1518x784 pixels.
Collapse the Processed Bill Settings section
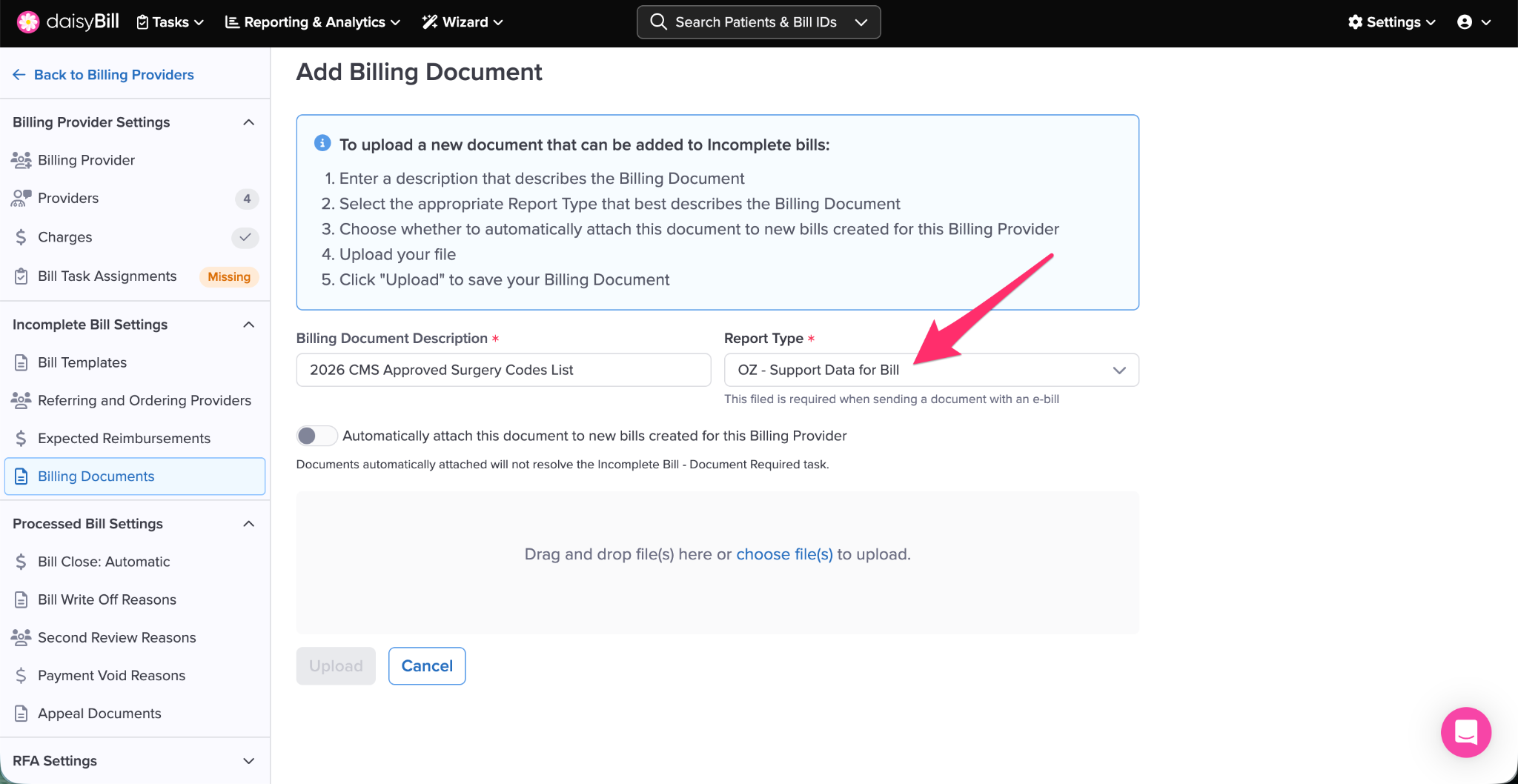click(x=249, y=524)
